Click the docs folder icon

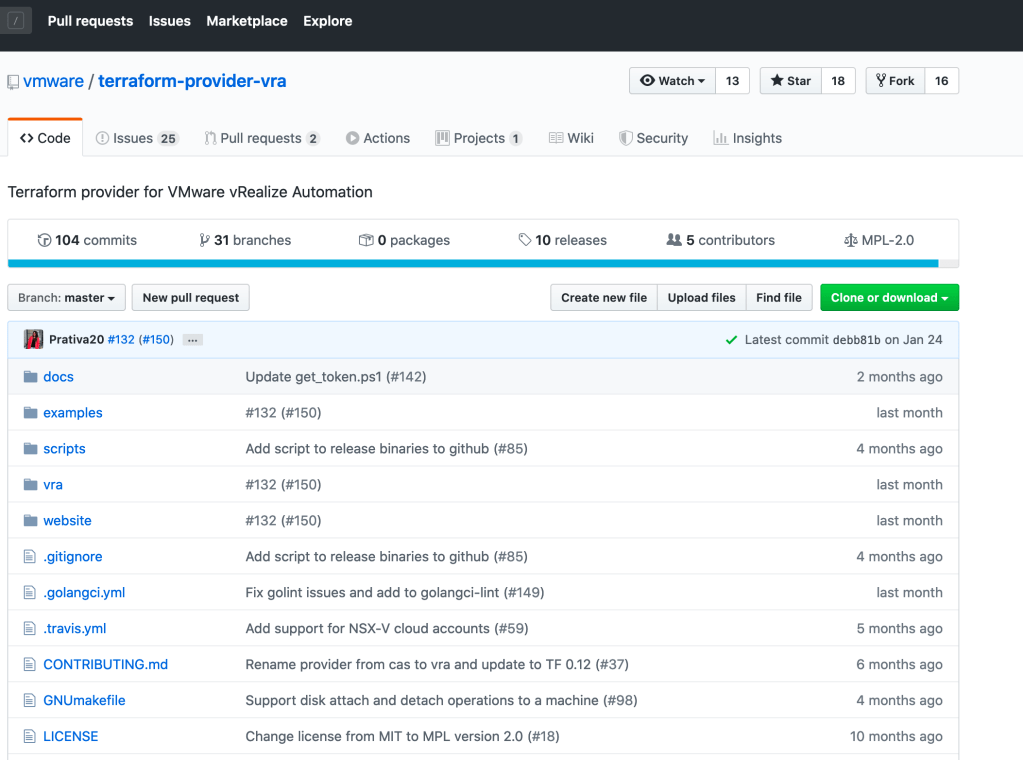tap(29, 377)
